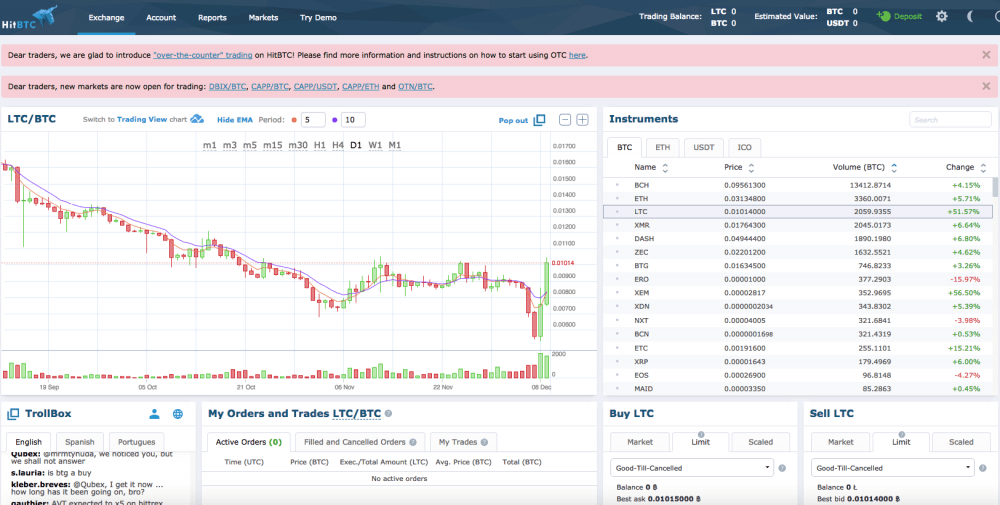1000x505 pixels.
Task: Select the XRP instrument row
Action: [x=798, y=362]
